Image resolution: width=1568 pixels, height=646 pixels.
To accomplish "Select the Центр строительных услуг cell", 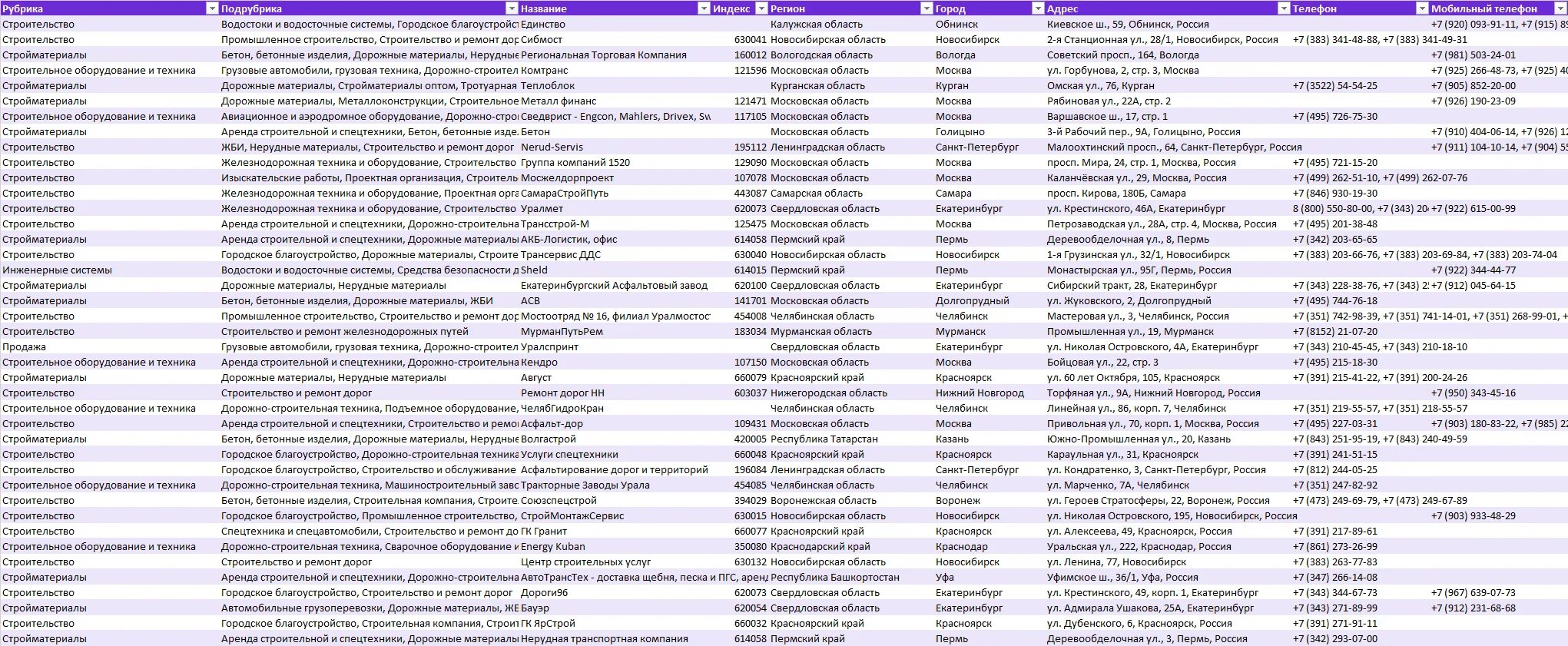I will [x=615, y=562].
